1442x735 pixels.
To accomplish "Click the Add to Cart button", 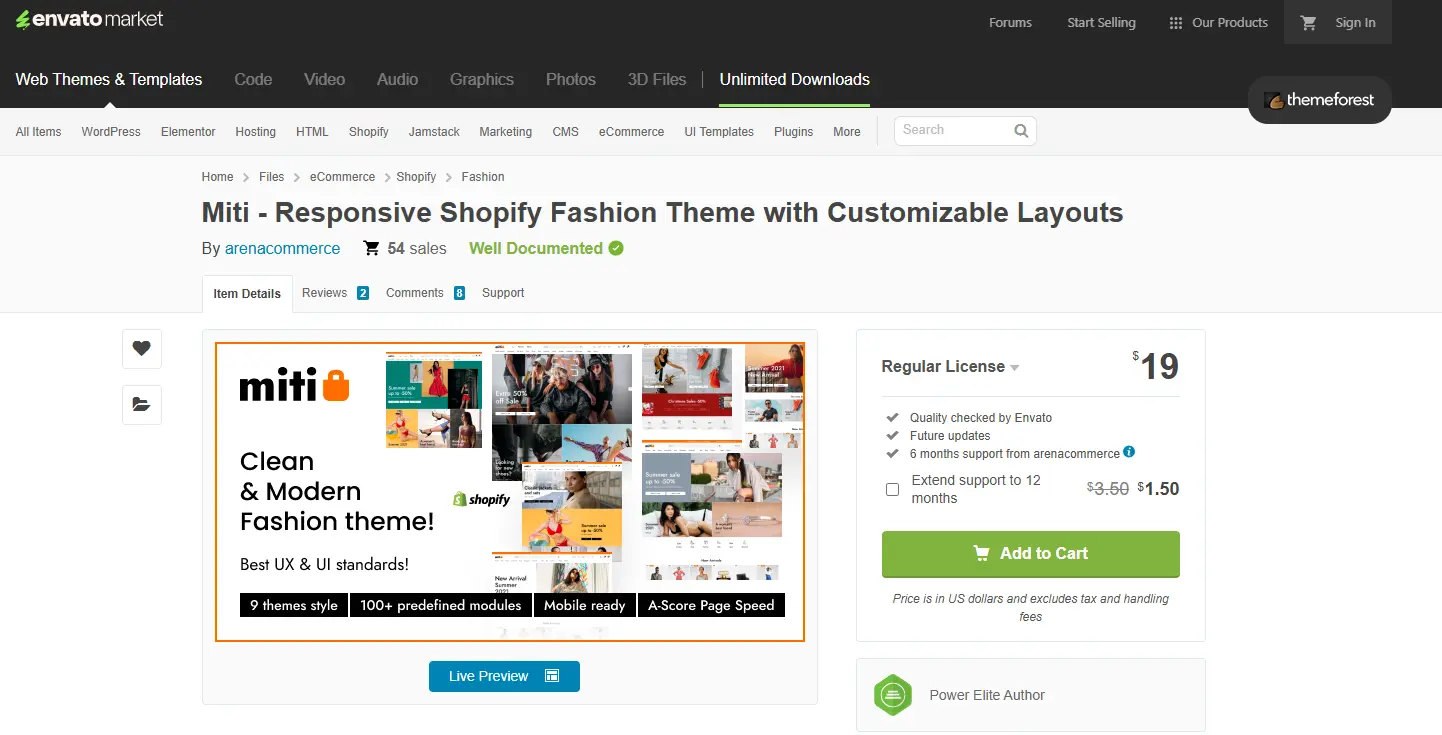I will [1031, 553].
